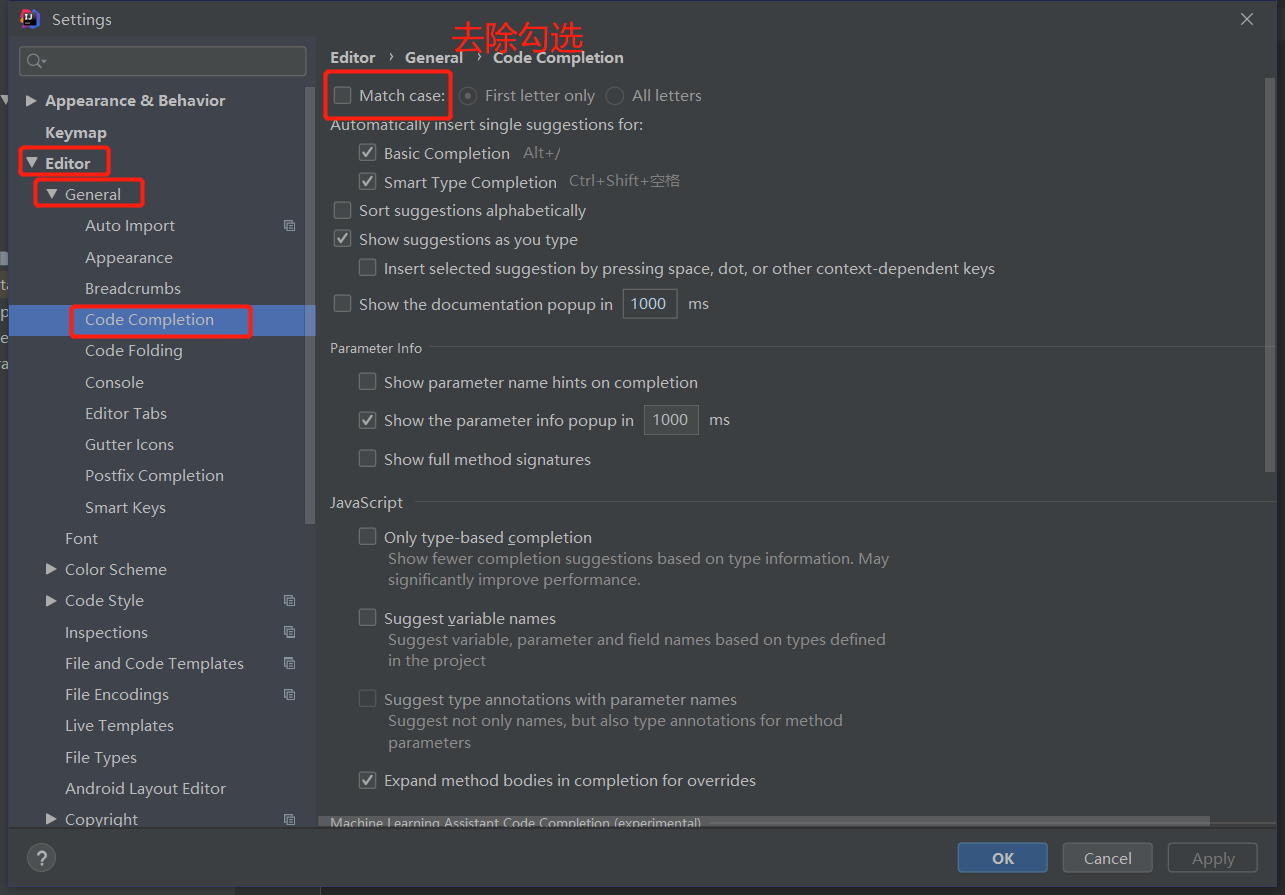
Task: Focus the settings search field
Action: tap(163, 61)
